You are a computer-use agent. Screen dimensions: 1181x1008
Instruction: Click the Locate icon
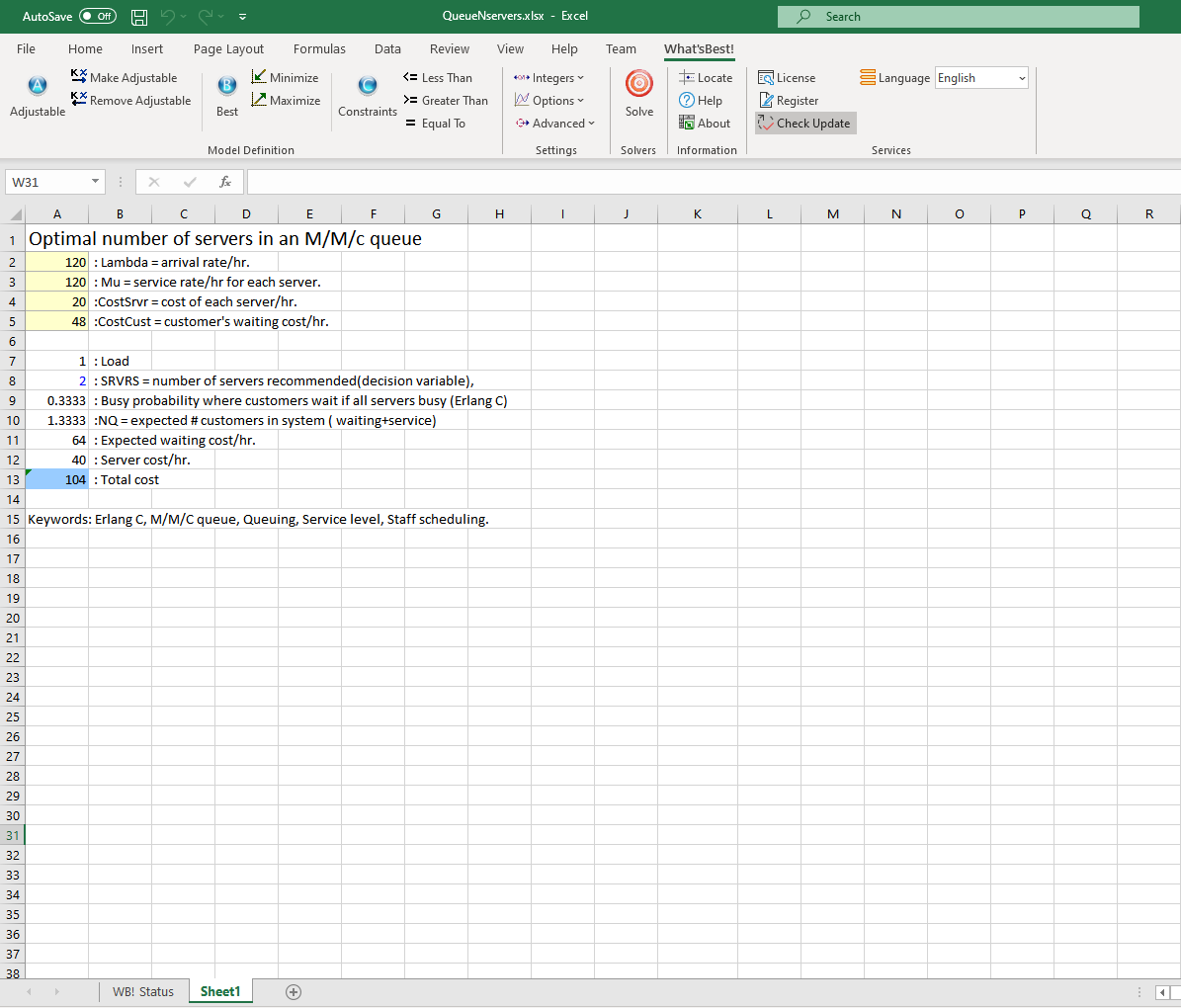[706, 78]
